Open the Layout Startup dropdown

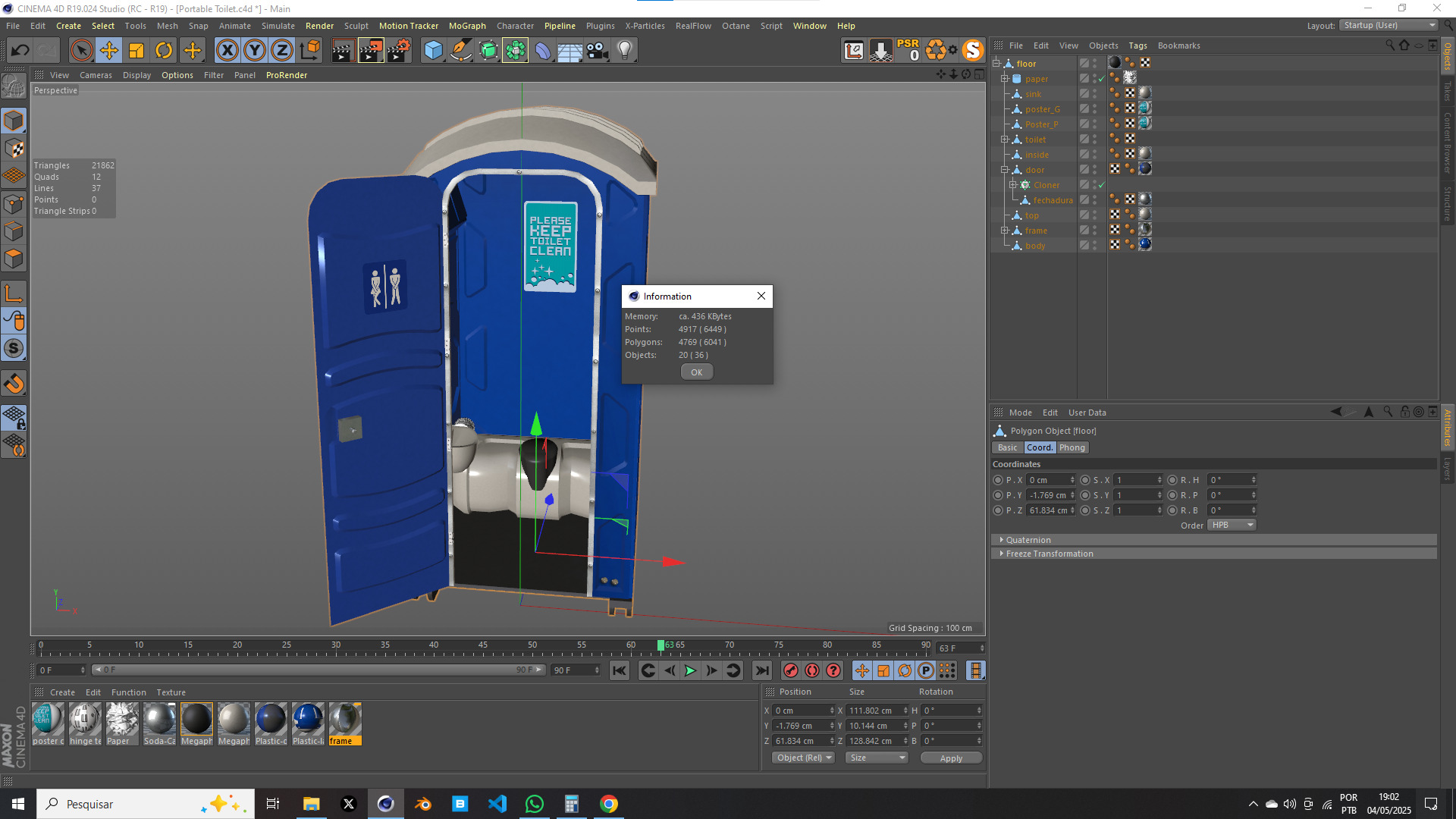point(1388,25)
